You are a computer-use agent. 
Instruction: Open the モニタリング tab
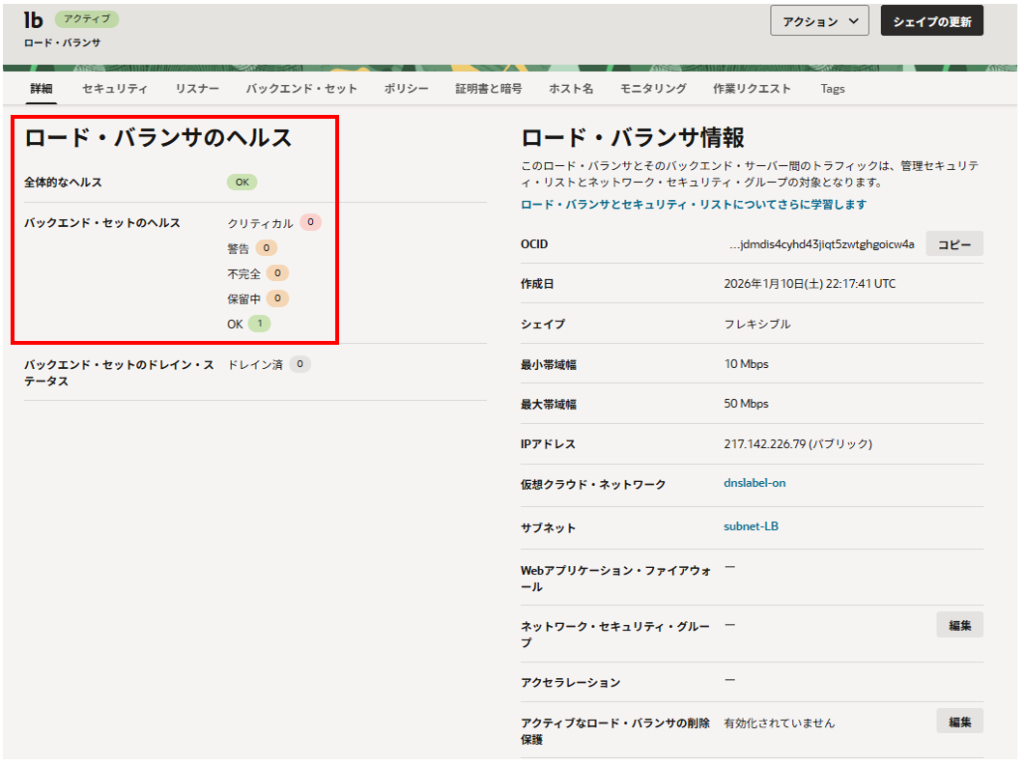pyautogui.click(x=653, y=89)
